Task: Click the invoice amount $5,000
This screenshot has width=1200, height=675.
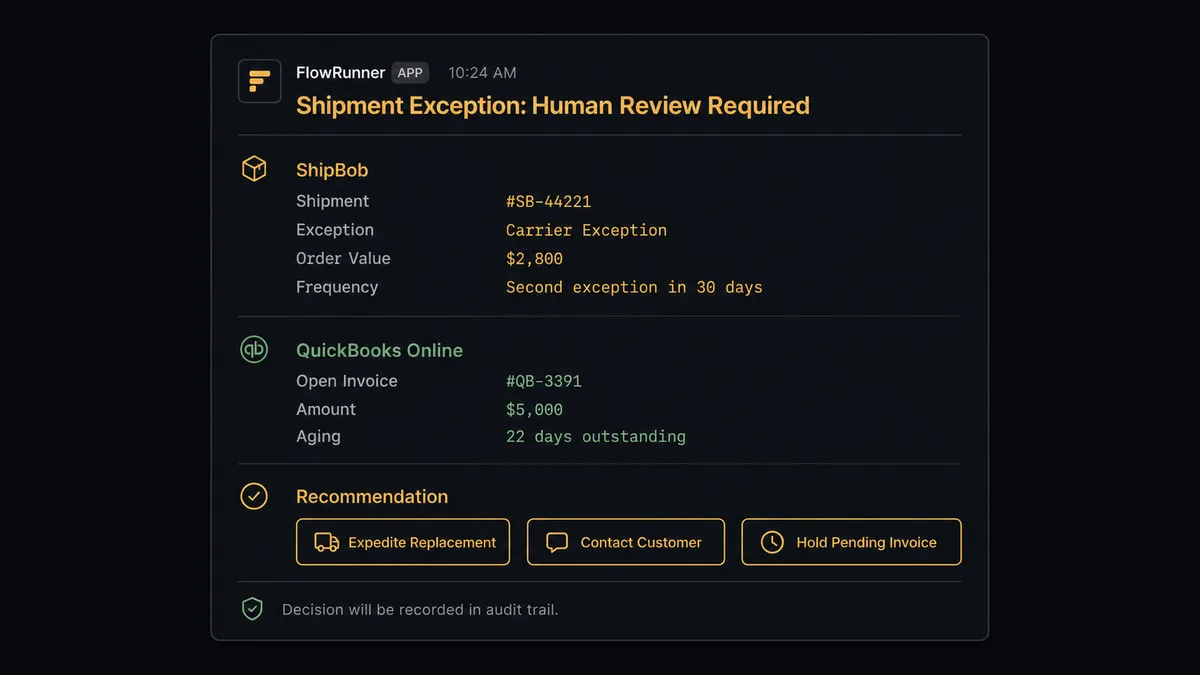Action: tap(534, 409)
